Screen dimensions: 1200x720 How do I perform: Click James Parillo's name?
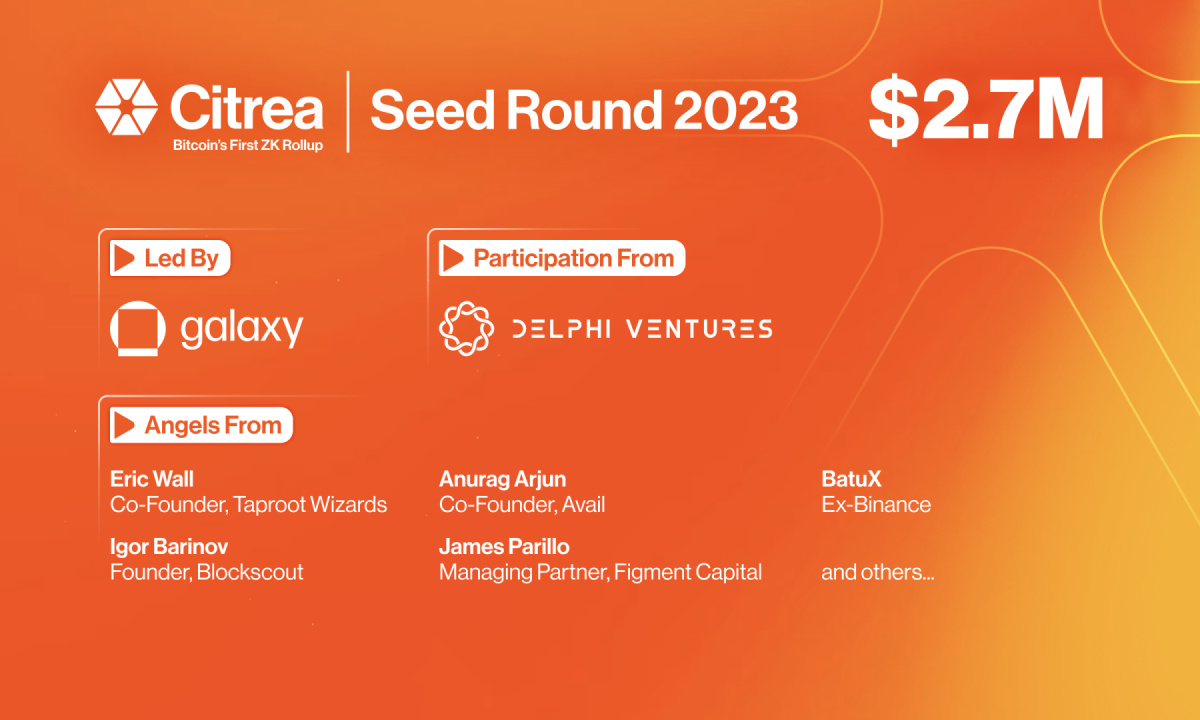tap(505, 547)
